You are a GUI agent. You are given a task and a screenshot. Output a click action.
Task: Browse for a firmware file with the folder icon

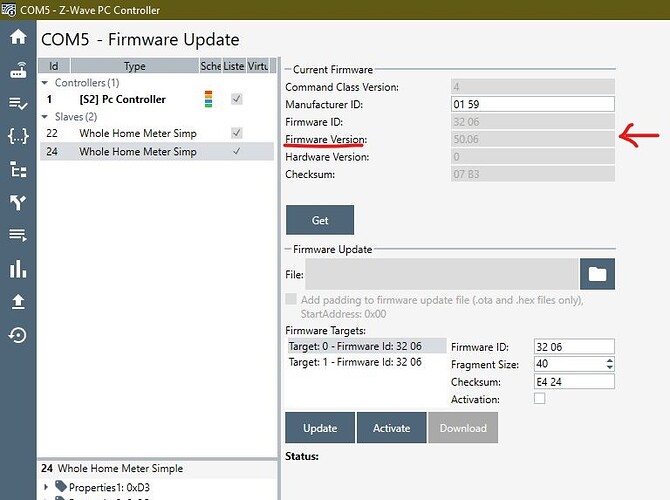(597, 274)
